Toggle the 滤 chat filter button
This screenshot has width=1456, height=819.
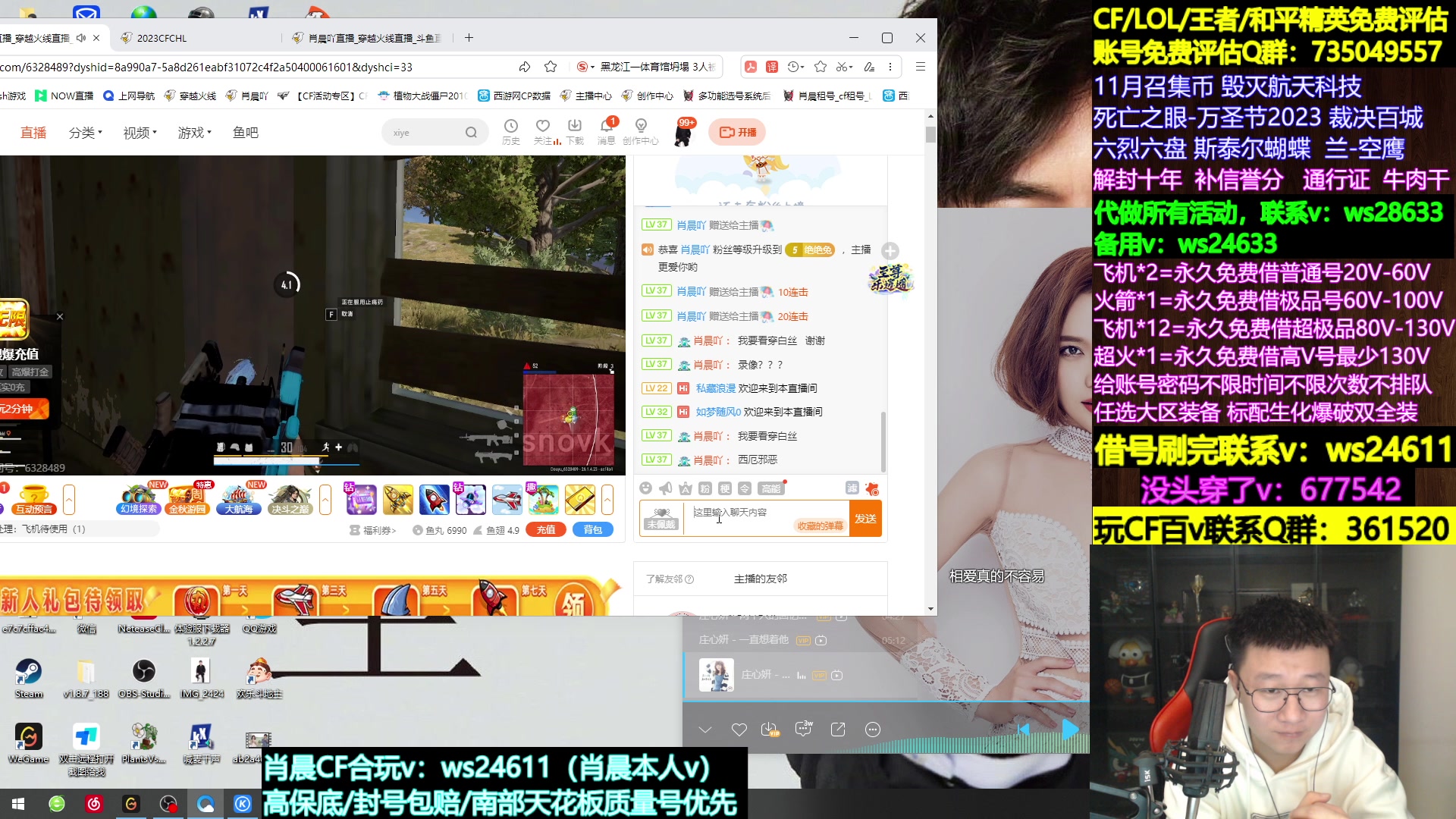coord(852,488)
